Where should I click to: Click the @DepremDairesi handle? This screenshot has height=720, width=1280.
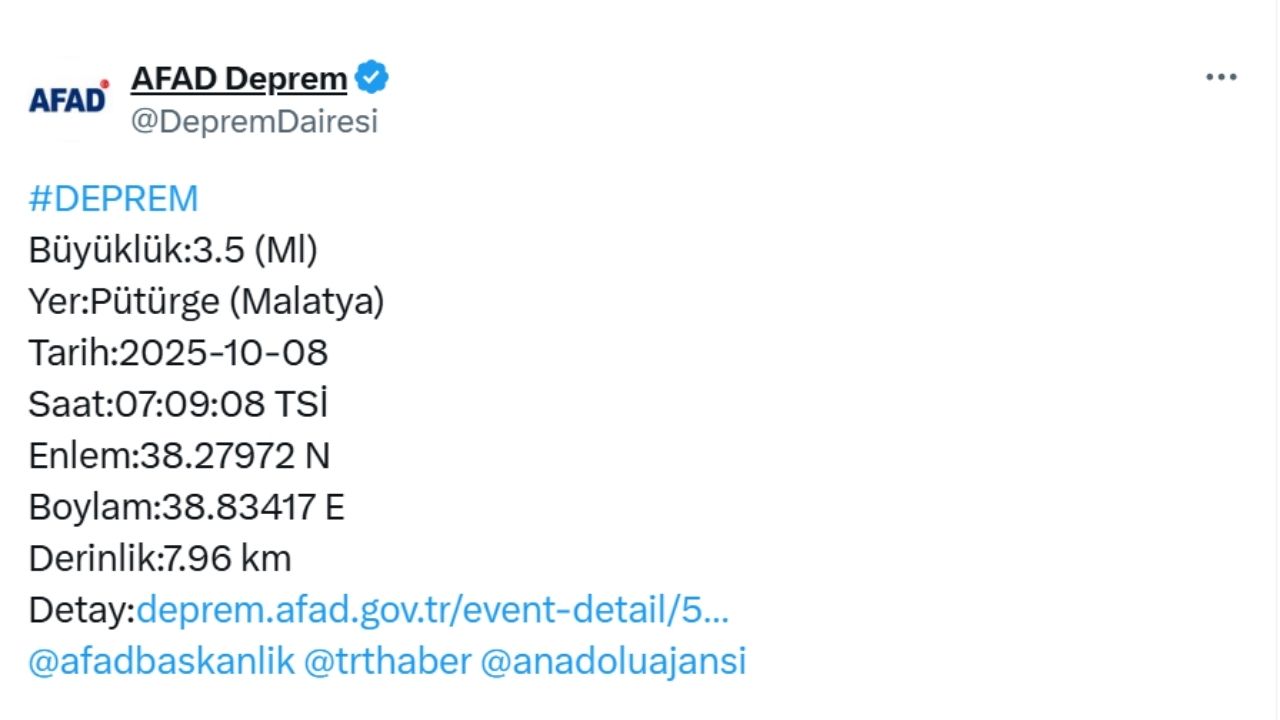(x=254, y=122)
